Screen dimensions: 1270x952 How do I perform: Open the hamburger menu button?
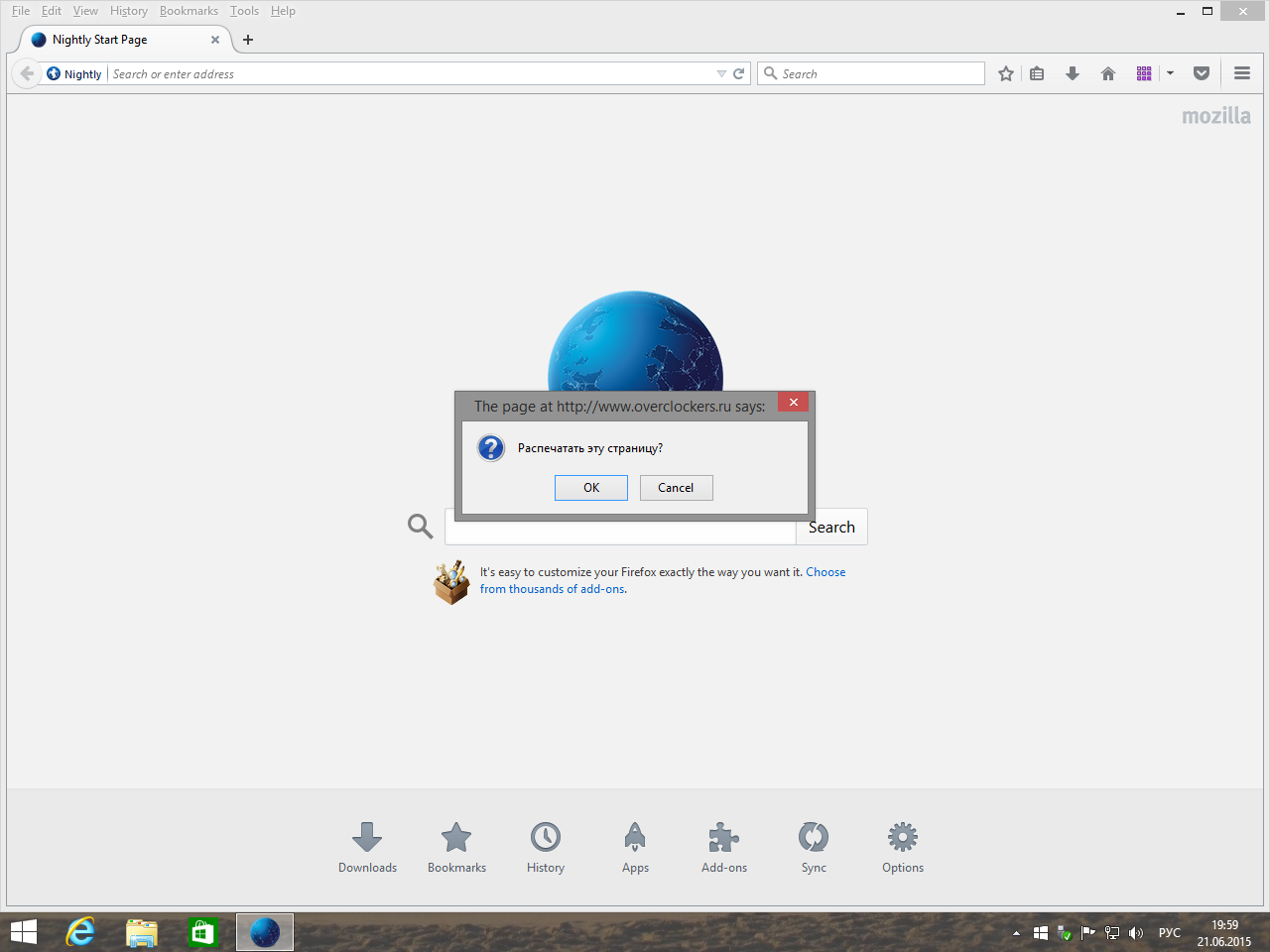[x=1242, y=73]
